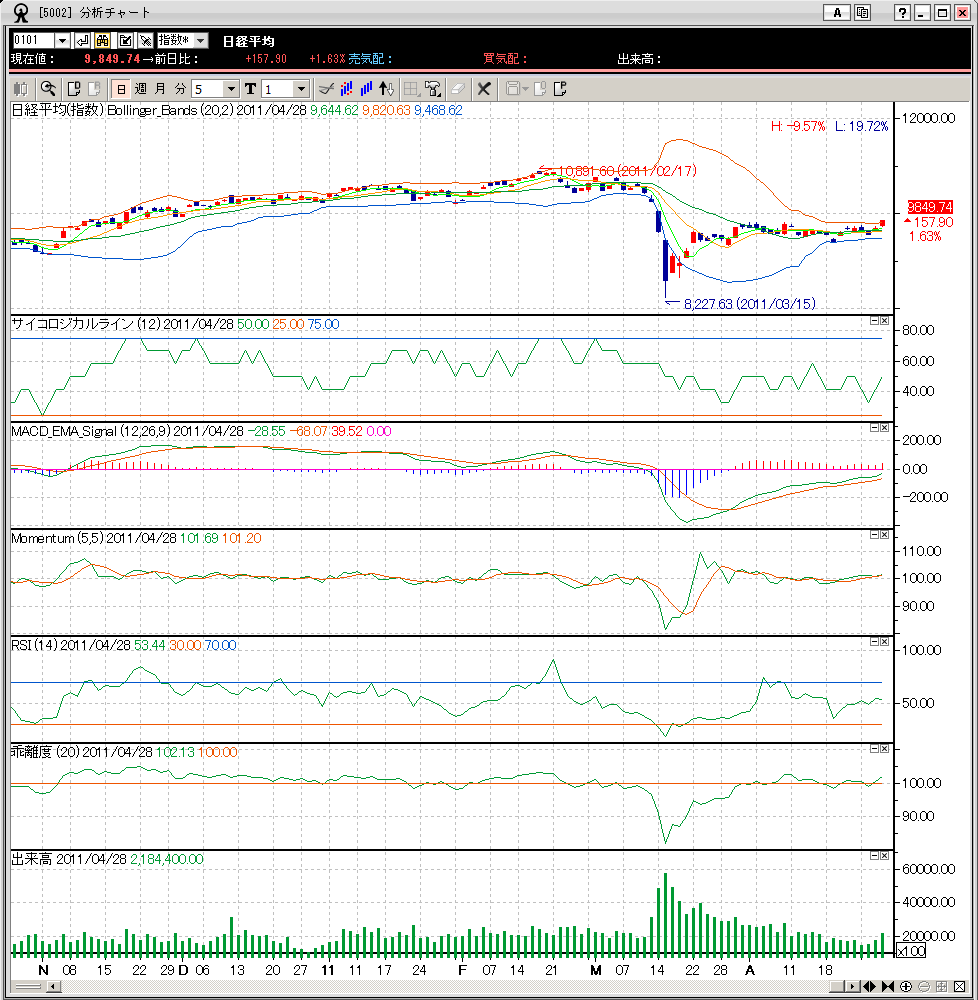978x1000 pixels.
Task: Click the binoculars search icon
Action: pos(102,40)
